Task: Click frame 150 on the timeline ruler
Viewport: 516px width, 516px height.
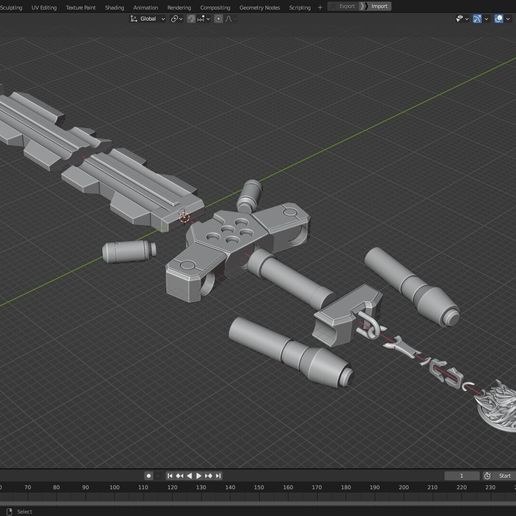Action: (x=259, y=487)
